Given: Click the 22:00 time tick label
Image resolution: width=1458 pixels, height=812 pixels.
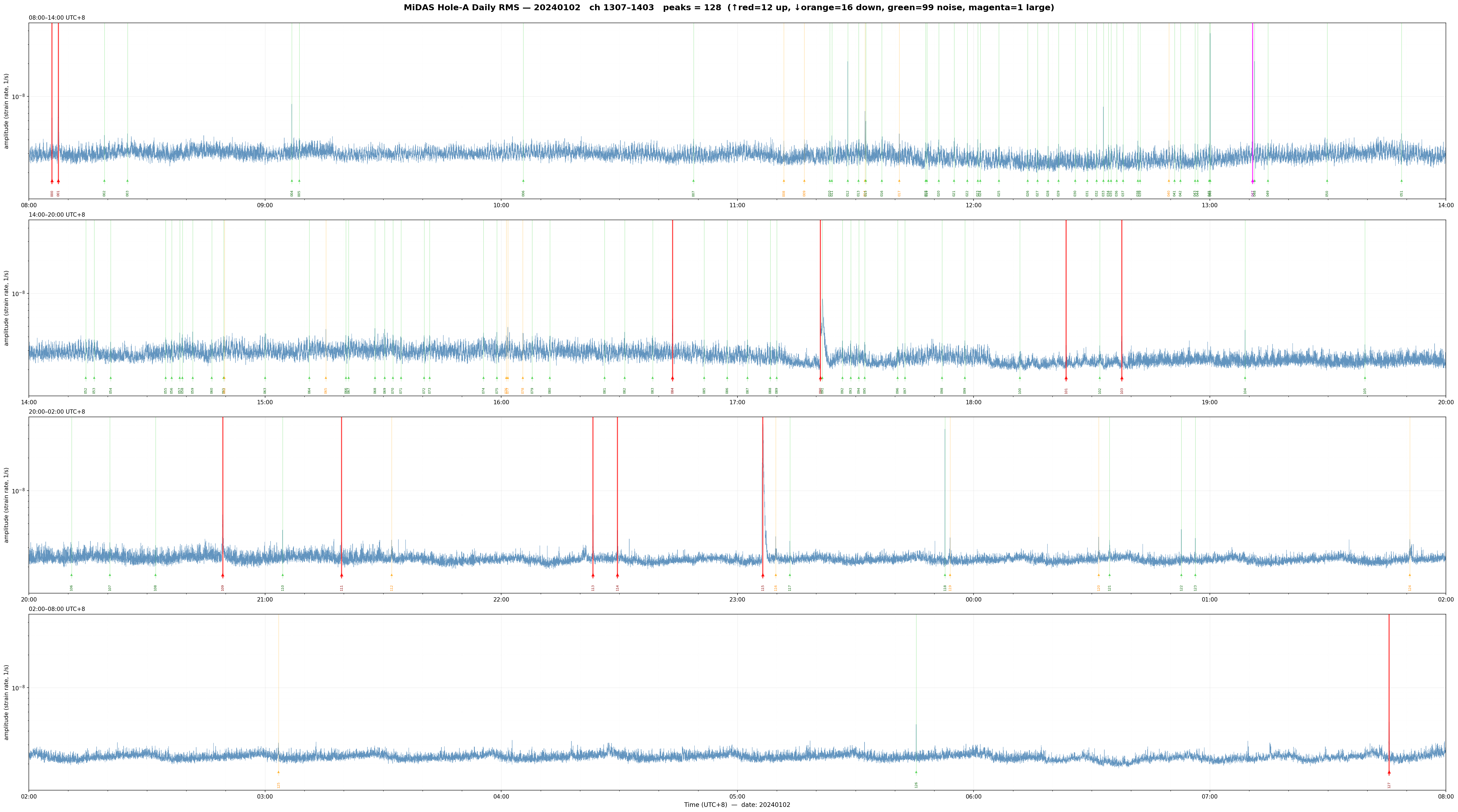Looking at the screenshot, I should pos(501,600).
